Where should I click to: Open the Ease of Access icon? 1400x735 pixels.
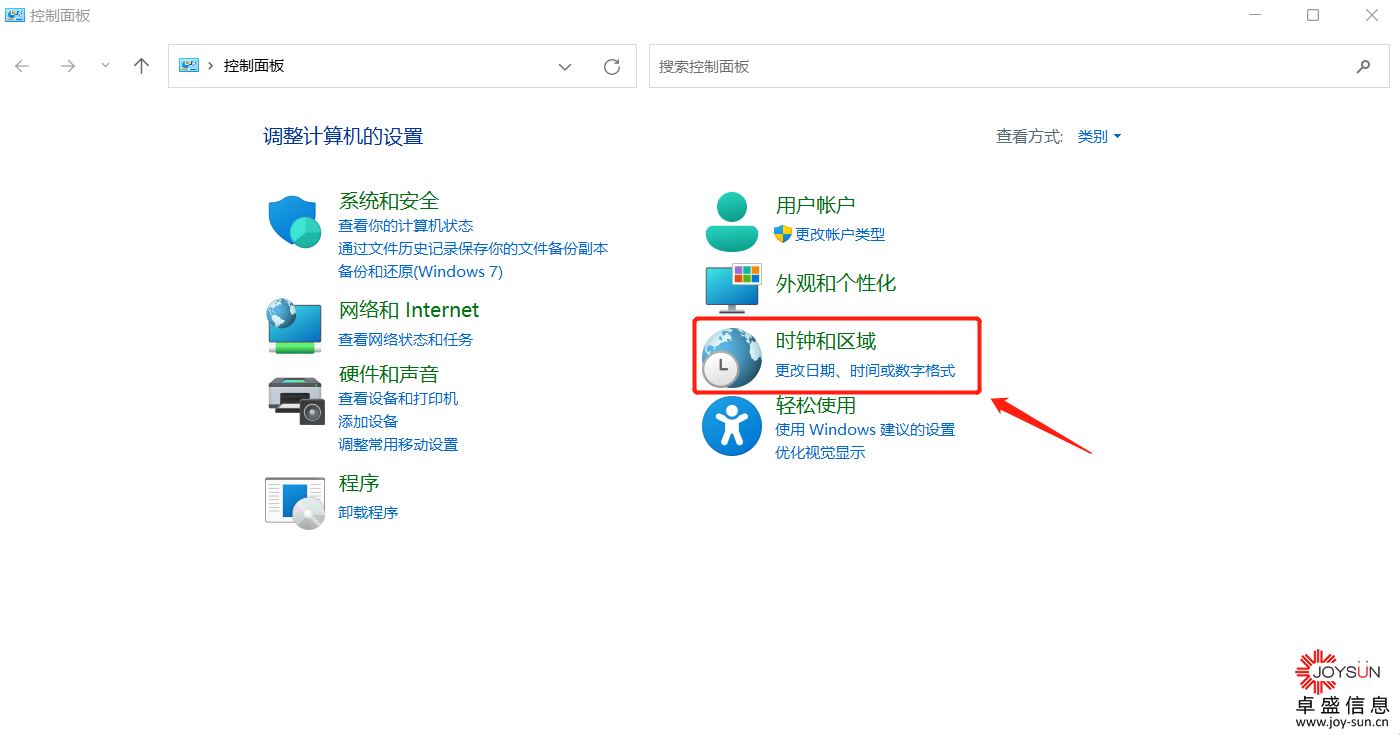tap(732, 426)
